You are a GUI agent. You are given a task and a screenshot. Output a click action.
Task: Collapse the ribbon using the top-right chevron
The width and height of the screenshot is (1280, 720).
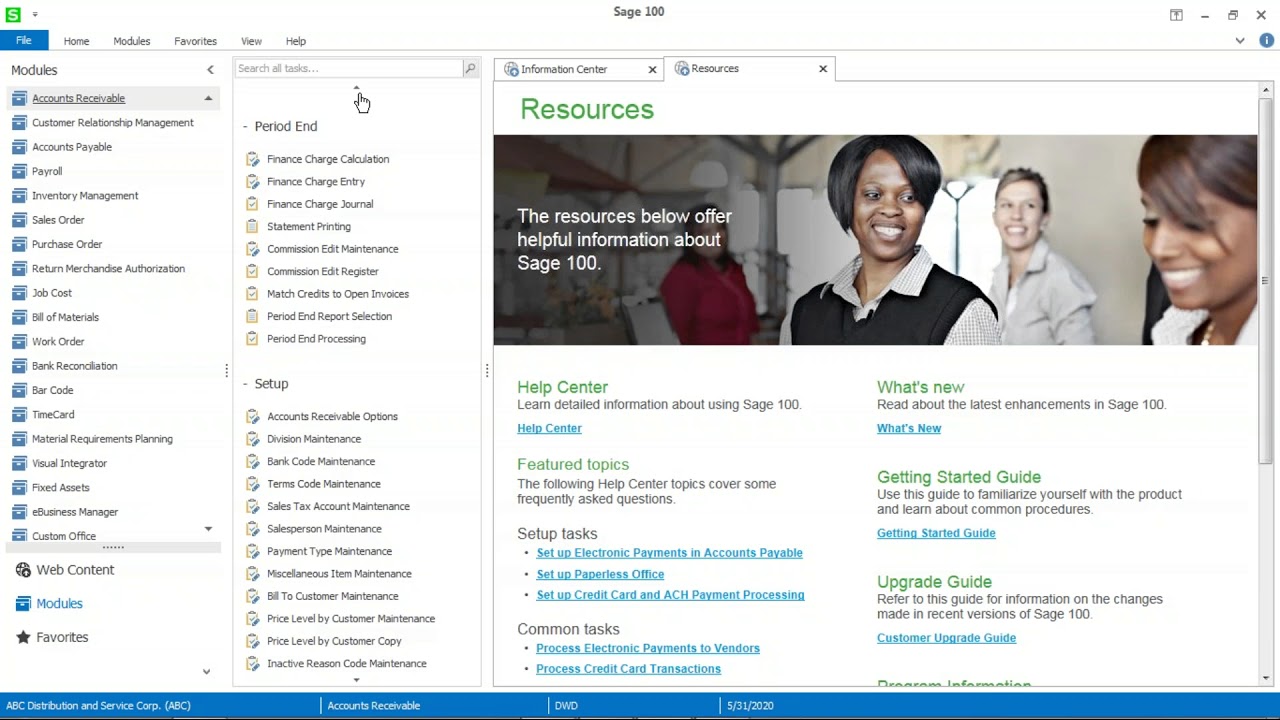1240,41
